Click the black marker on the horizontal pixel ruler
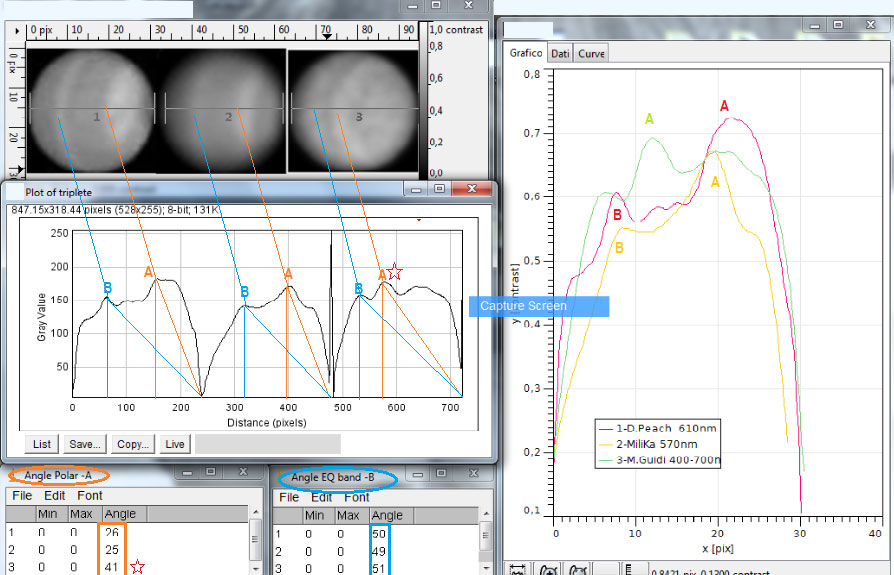The height and width of the screenshot is (575, 894). pyautogui.click(x=327, y=36)
